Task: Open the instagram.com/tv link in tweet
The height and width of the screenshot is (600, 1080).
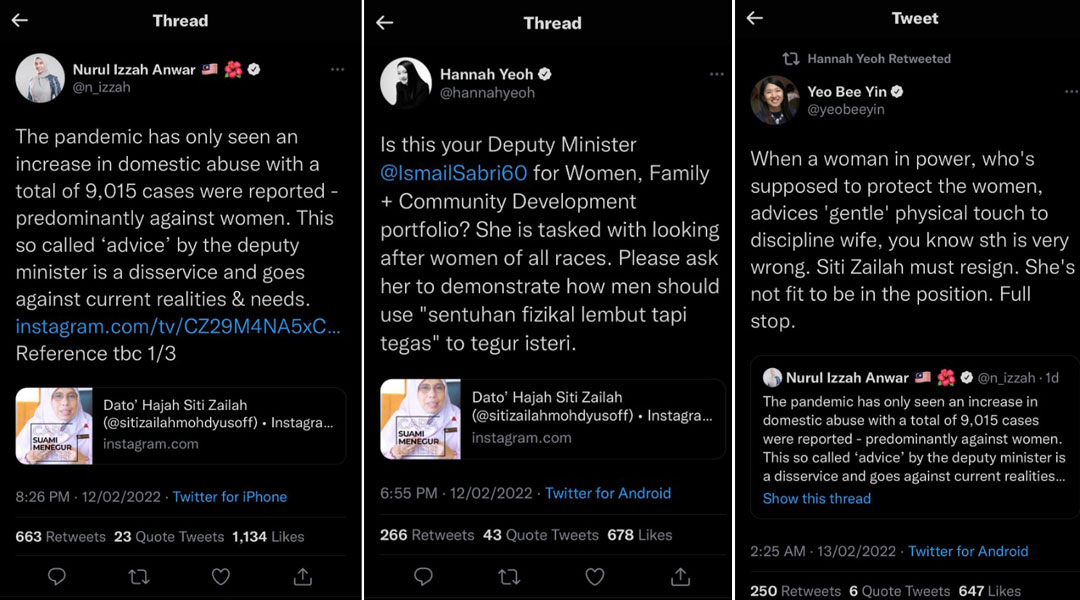Action: point(178,326)
